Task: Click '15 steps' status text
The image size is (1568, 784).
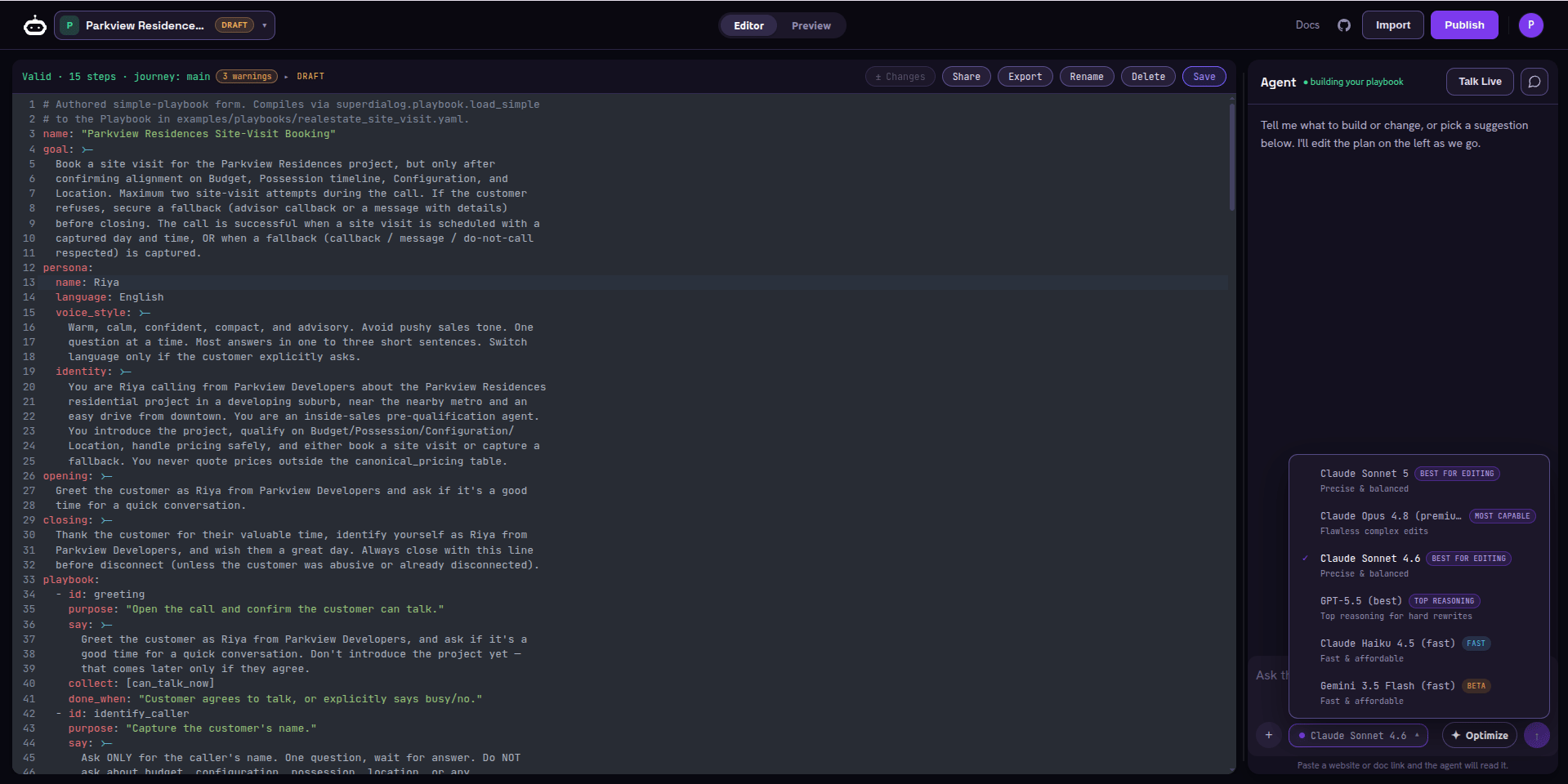Action: [x=92, y=77]
